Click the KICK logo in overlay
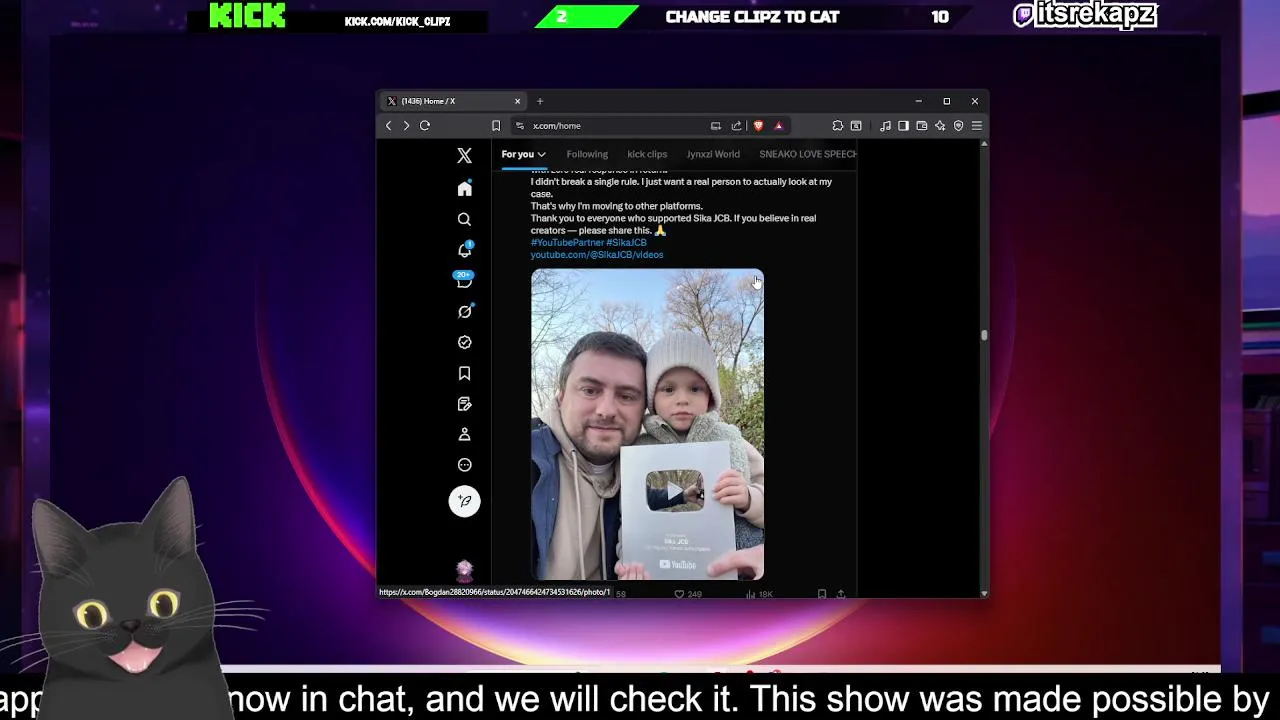The width and height of the screenshot is (1280, 720). coord(247,16)
